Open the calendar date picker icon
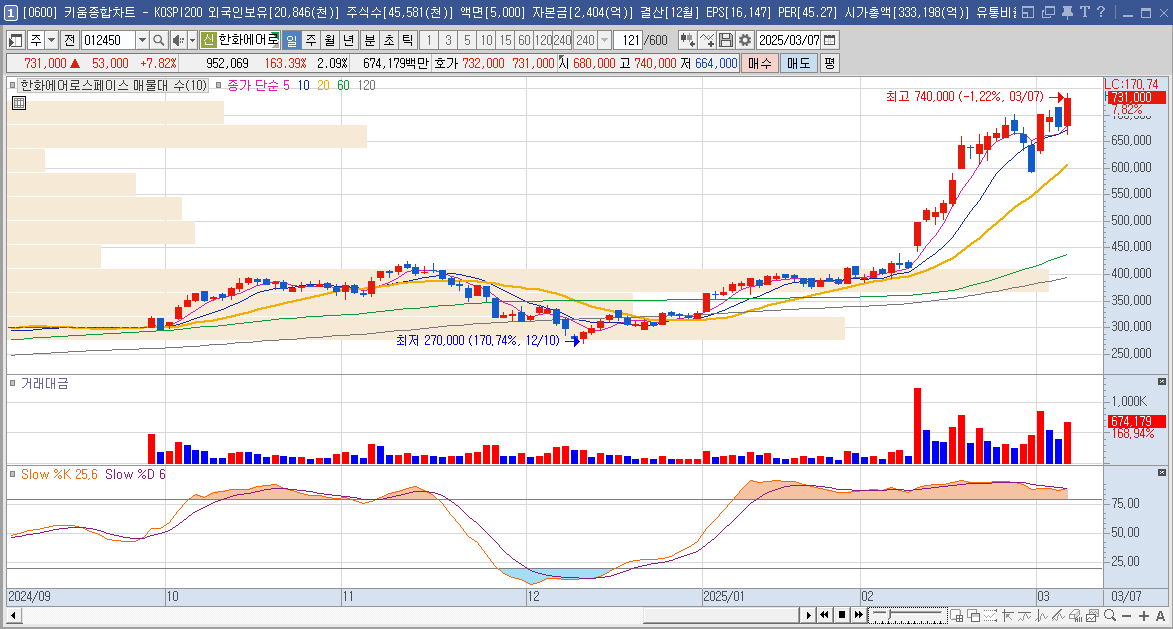Image resolution: width=1173 pixels, height=629 pixels. (829, 40)
